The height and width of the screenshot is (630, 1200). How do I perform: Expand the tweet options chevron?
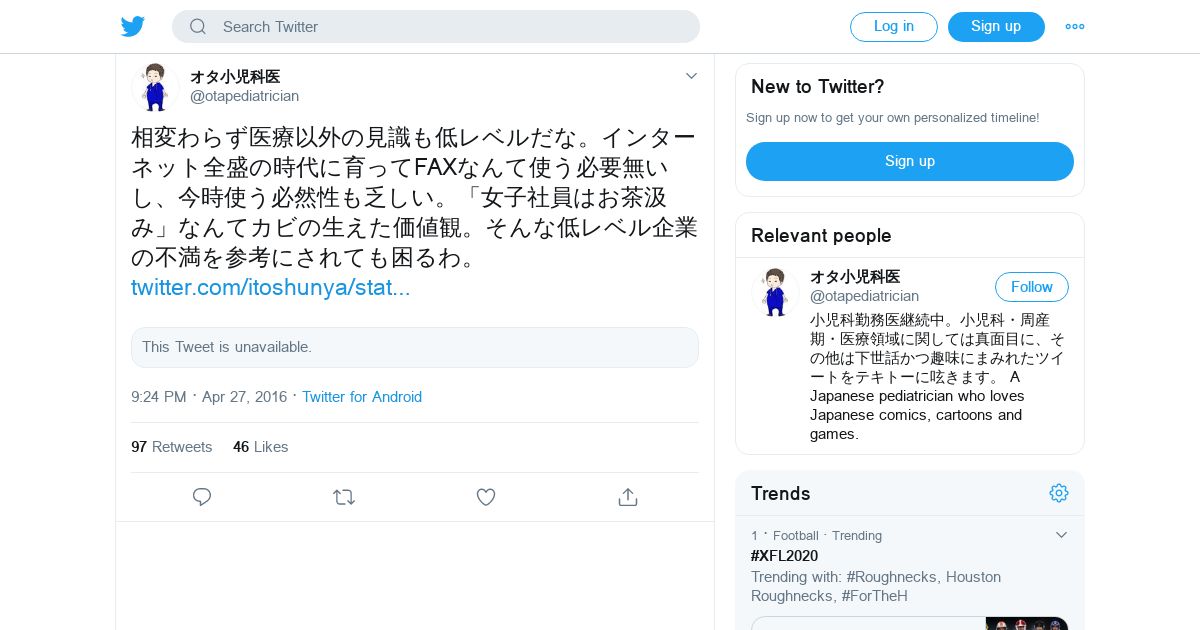tap(691, 76)
